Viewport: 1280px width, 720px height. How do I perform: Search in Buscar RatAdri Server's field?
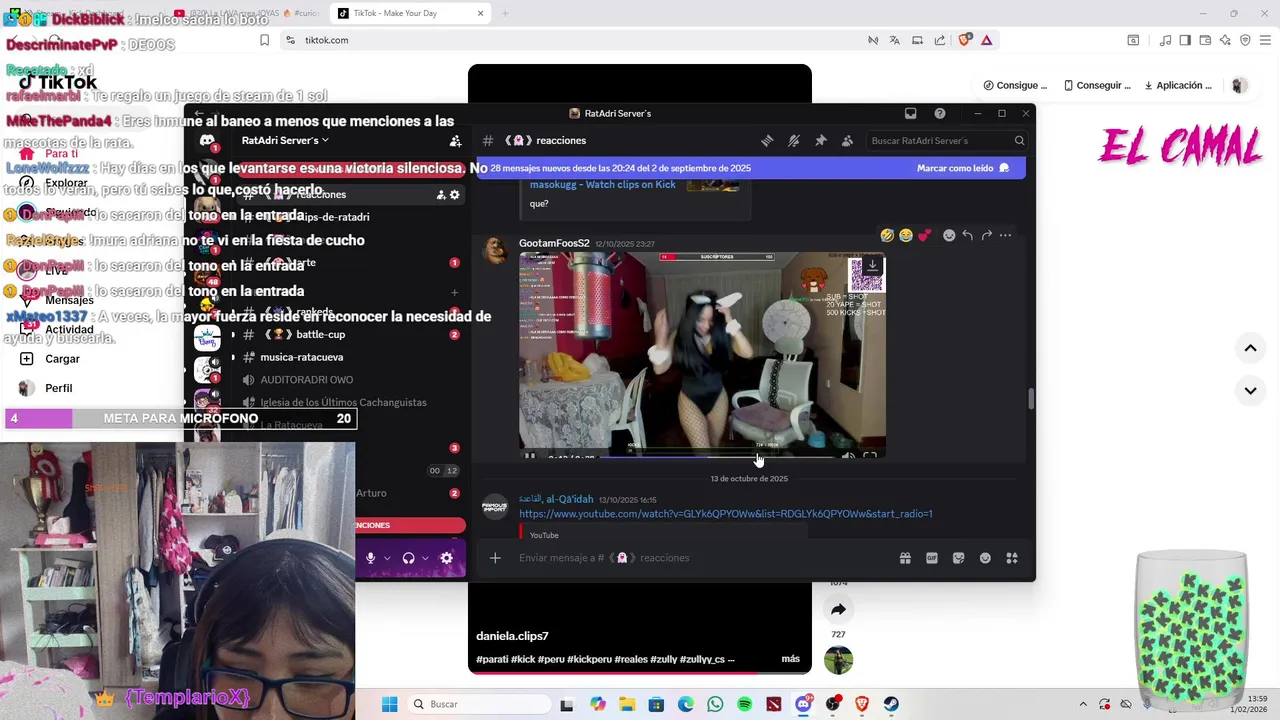pyautogui.click(x=947, y=141)
